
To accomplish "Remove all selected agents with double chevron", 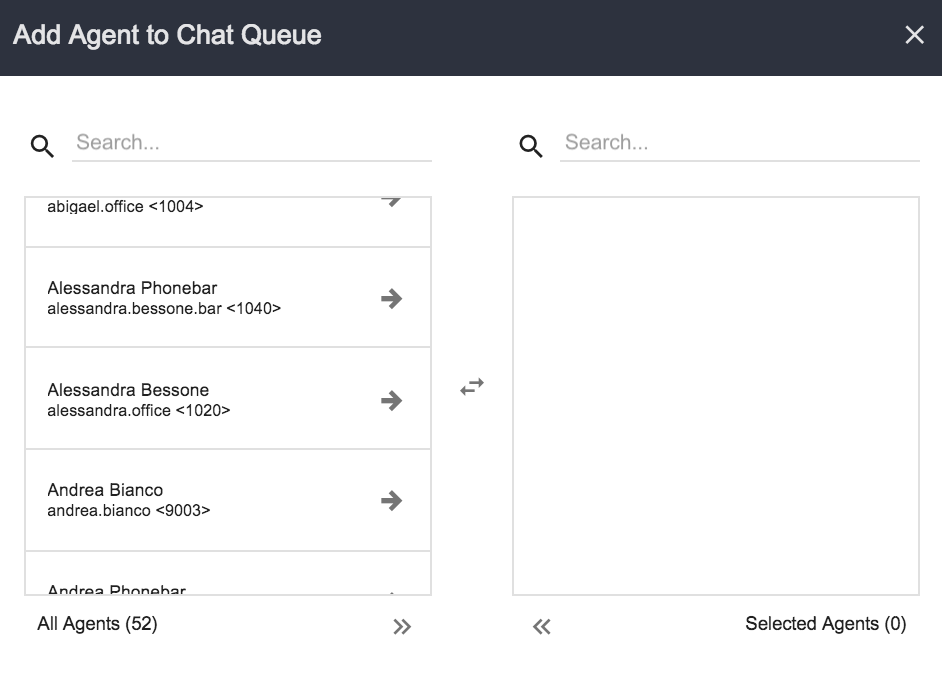I will [x=541, y=627].
